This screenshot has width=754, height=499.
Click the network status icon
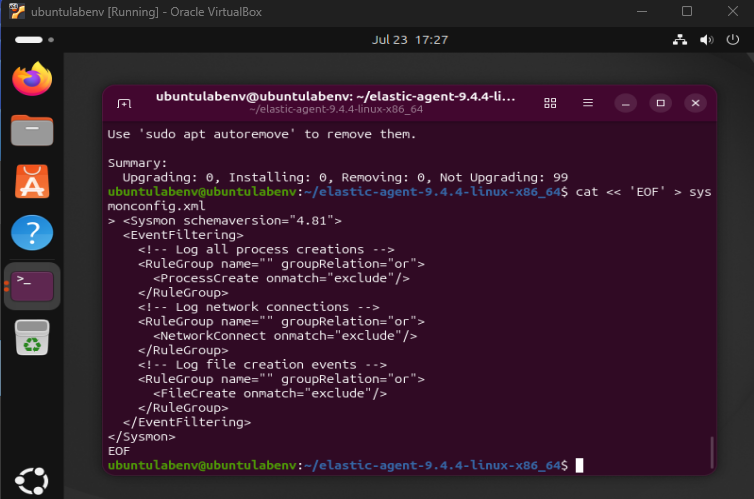click(680, 40)
